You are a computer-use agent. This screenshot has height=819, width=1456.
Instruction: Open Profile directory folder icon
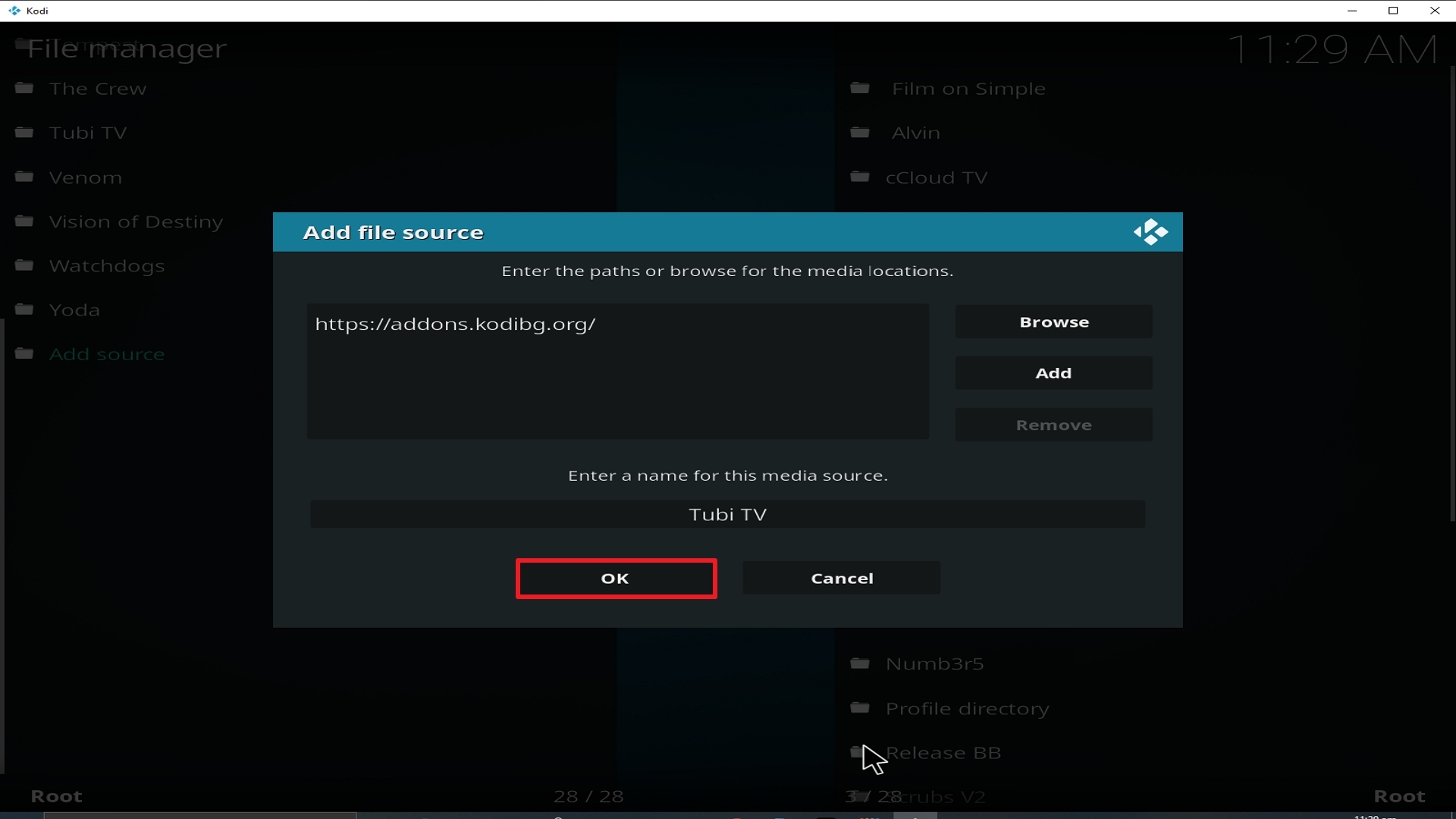click(x=860, y=708)
